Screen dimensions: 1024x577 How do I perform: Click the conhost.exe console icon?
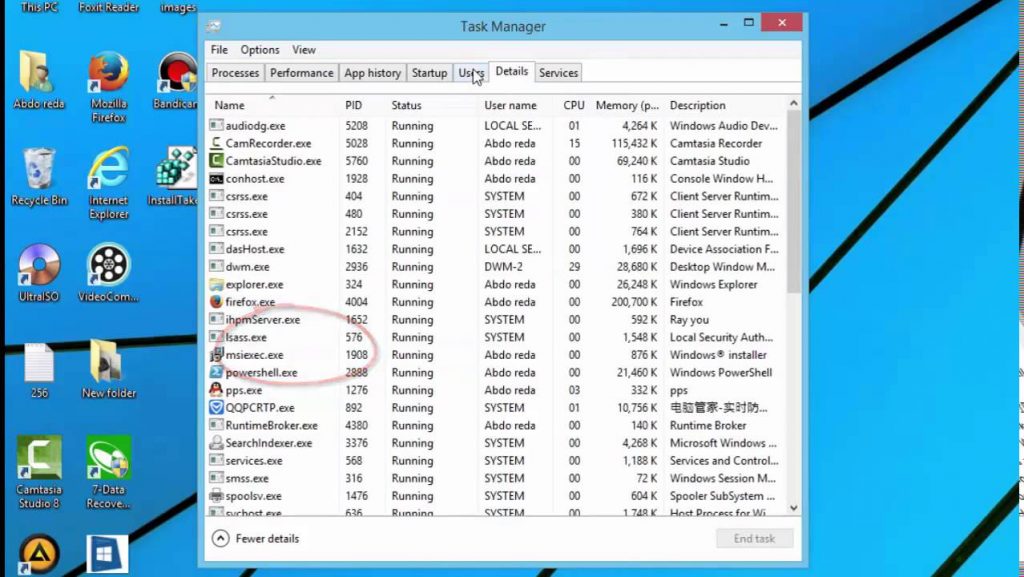click(x=216, y=178)
